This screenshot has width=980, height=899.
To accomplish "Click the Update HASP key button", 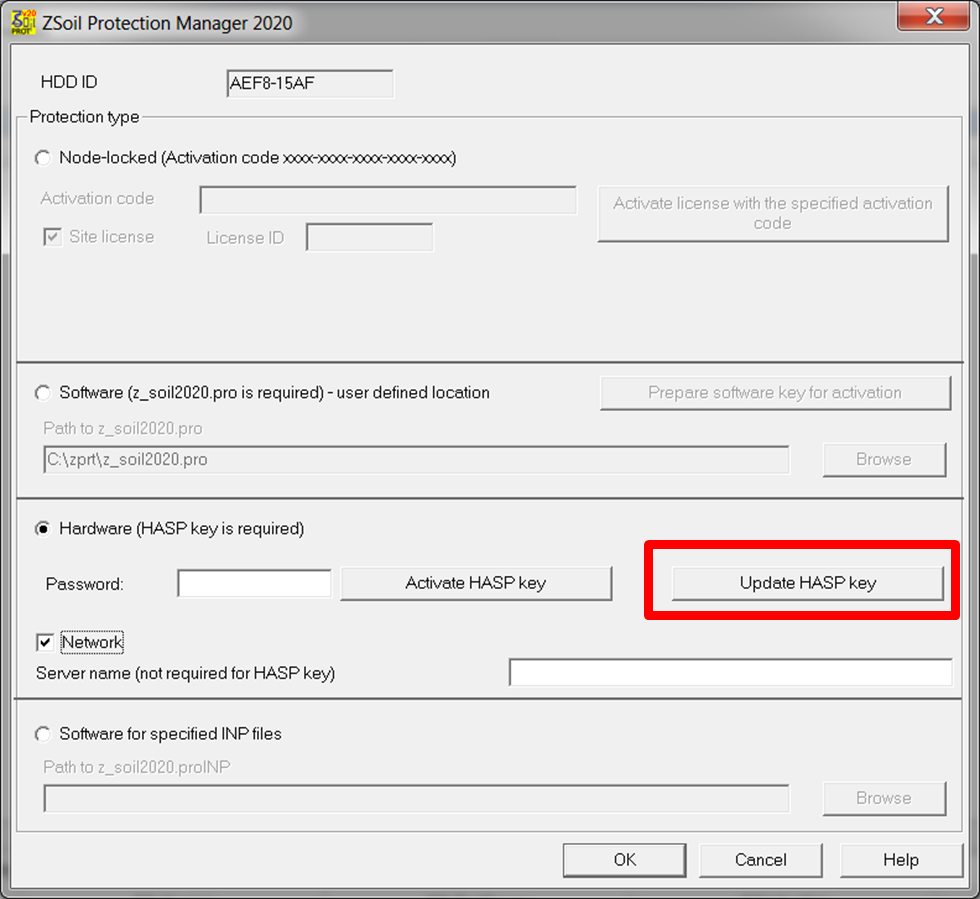I will 807,583.
